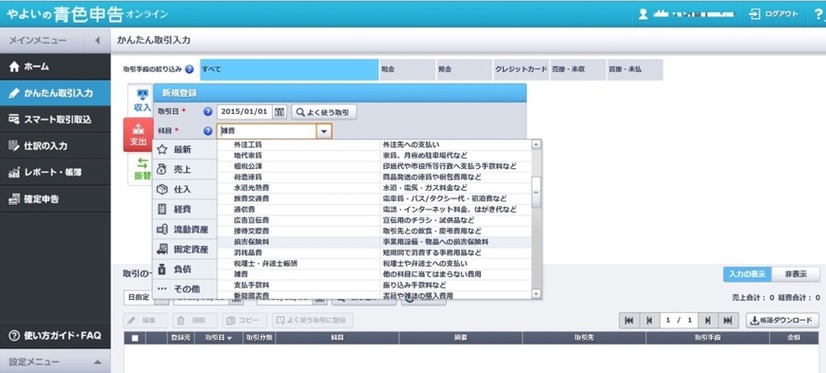This screenshot has height=373, width=826.
Task: Select the すべて filter tab
Action: click(289, 70)
